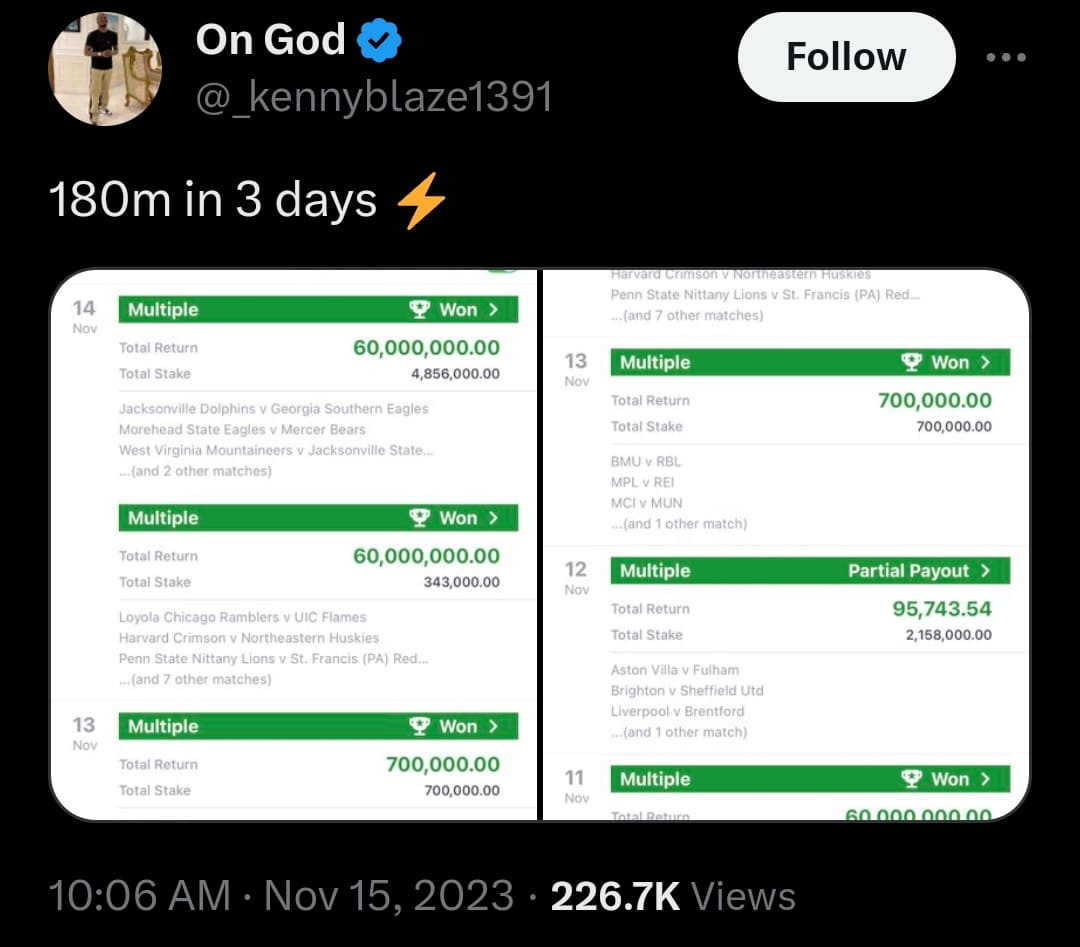Expand the 14 Nov top Won chevron
The height and width of the screenshot is (947, 1080).
coord(493,310)
